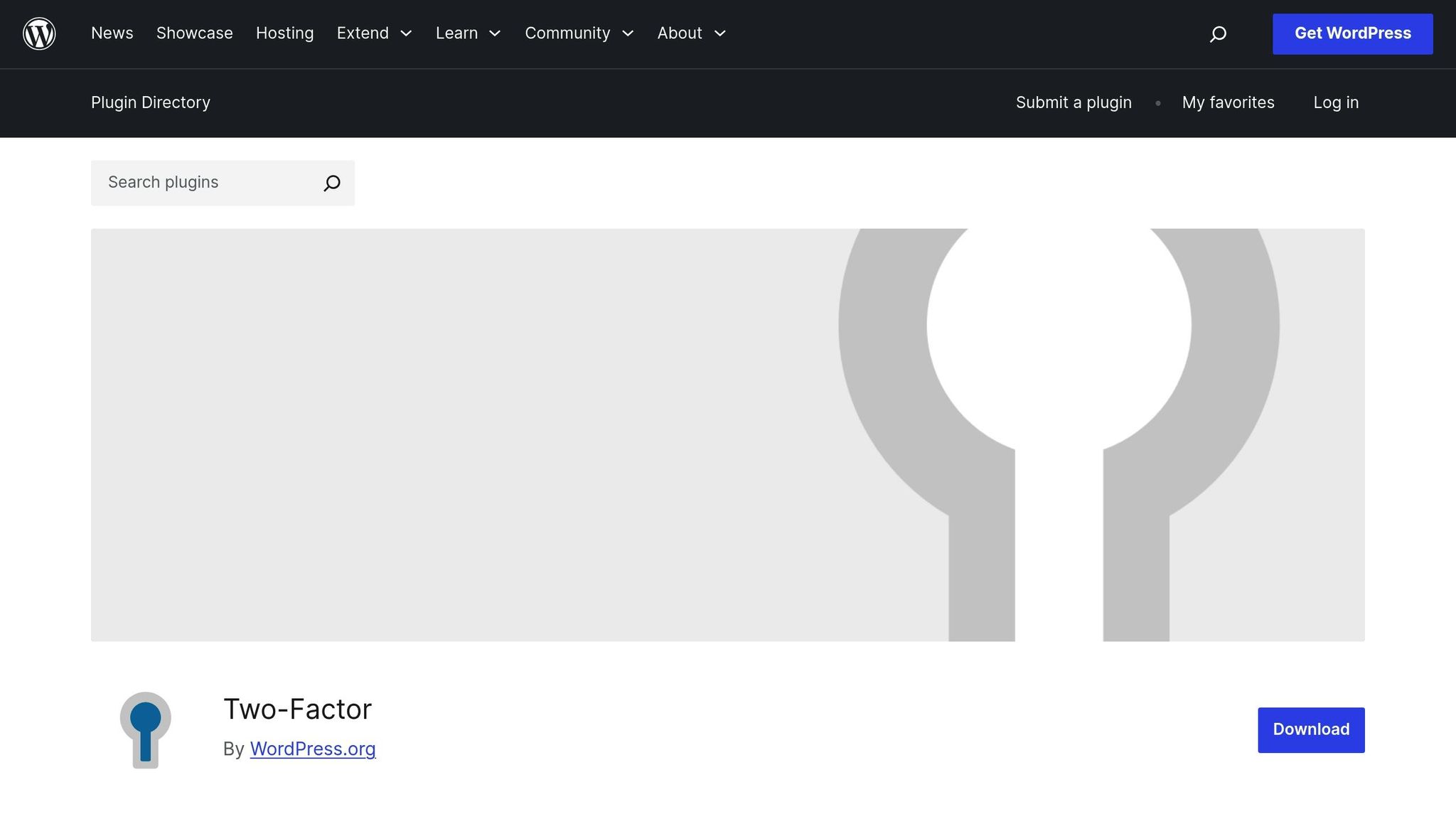The height and width of the screenshot is (819, 1456).
Task: Download the Two-Factor plugin
Action: (x=1310, y=729)
